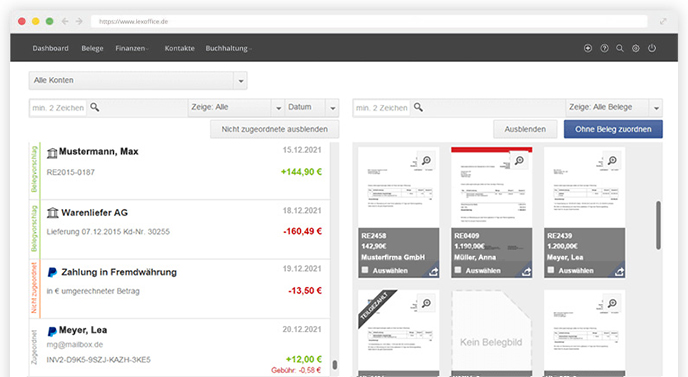Click the receipts panel vertical scrollbar

click(658, 225)
